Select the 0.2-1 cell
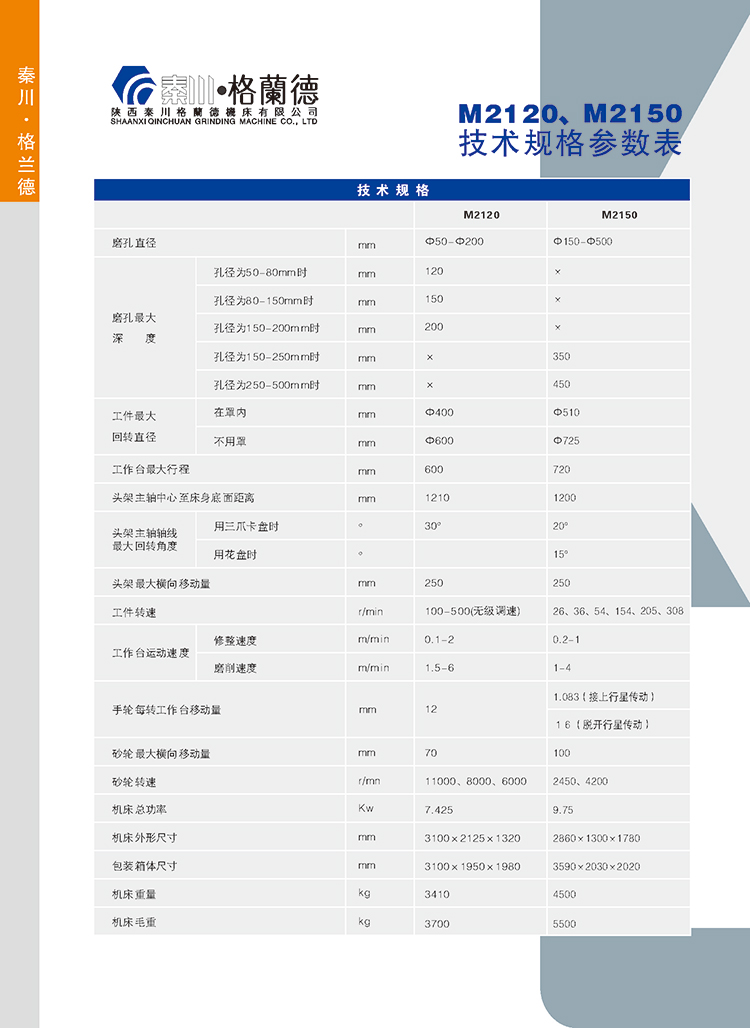 tap(566, 639)
